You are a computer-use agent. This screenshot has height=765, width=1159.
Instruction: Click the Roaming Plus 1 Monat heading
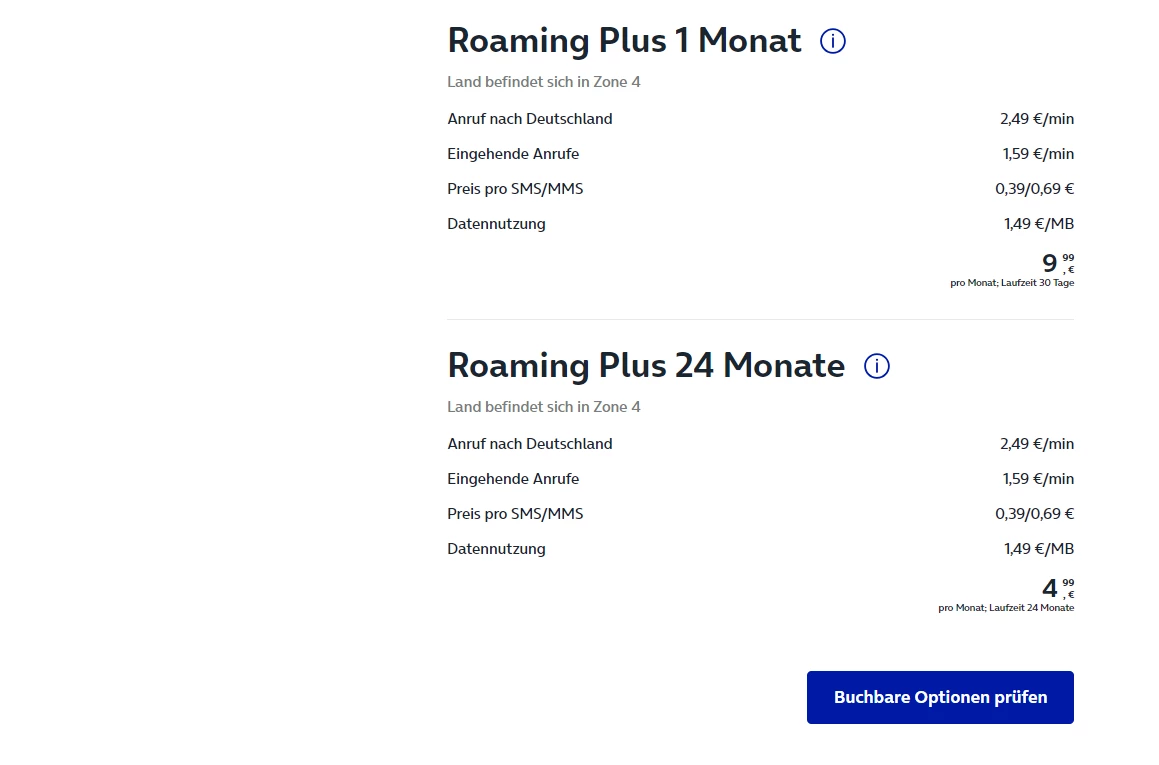[x=624, y=41]
